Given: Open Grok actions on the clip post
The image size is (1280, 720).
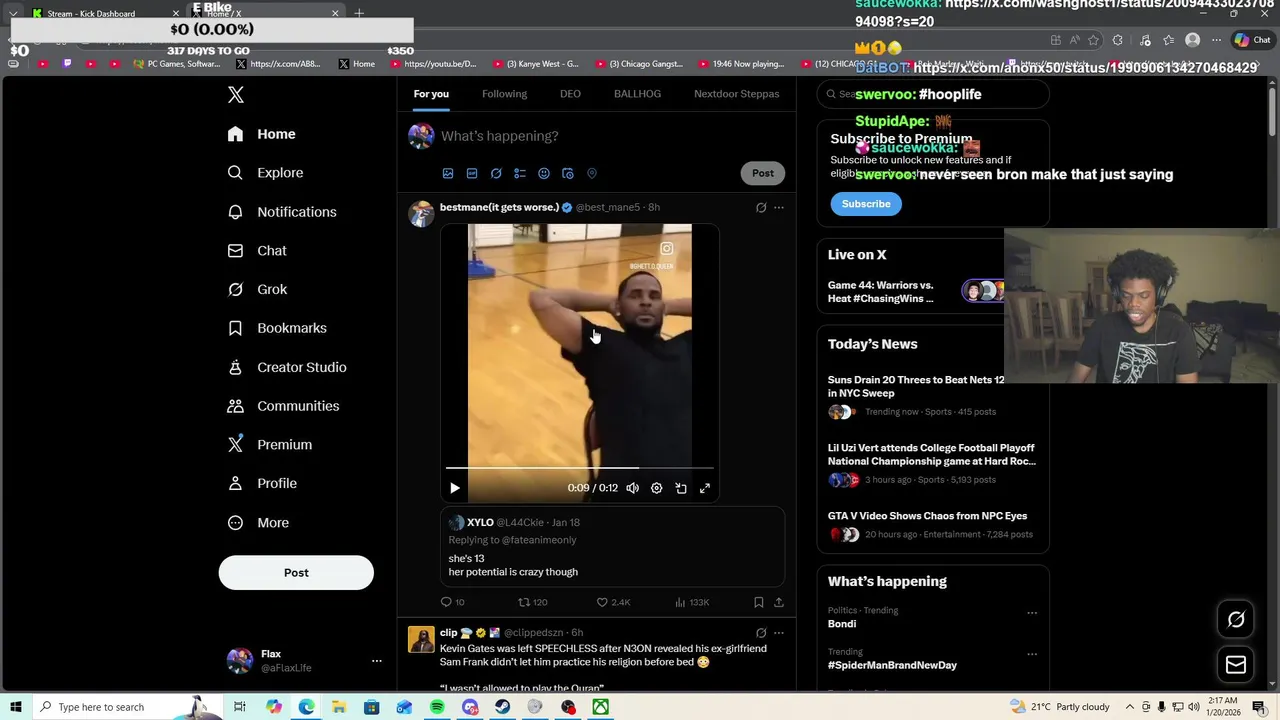Looking at the screenshot, I should point(761,633).
